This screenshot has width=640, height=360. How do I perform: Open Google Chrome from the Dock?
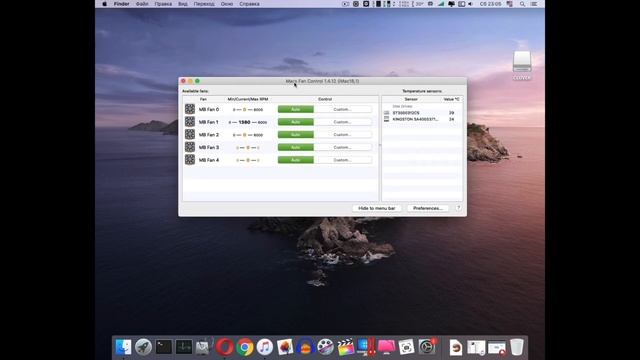pyautogui.click(x=244, y=347)
